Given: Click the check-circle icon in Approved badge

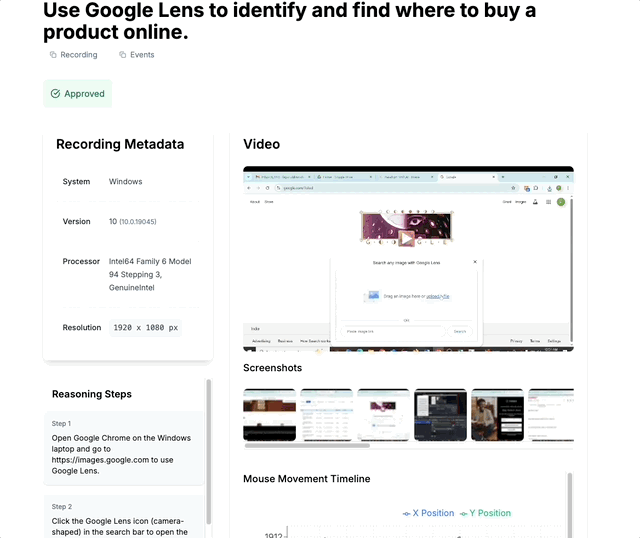Looking at the screenshot, I should point(56,93).
